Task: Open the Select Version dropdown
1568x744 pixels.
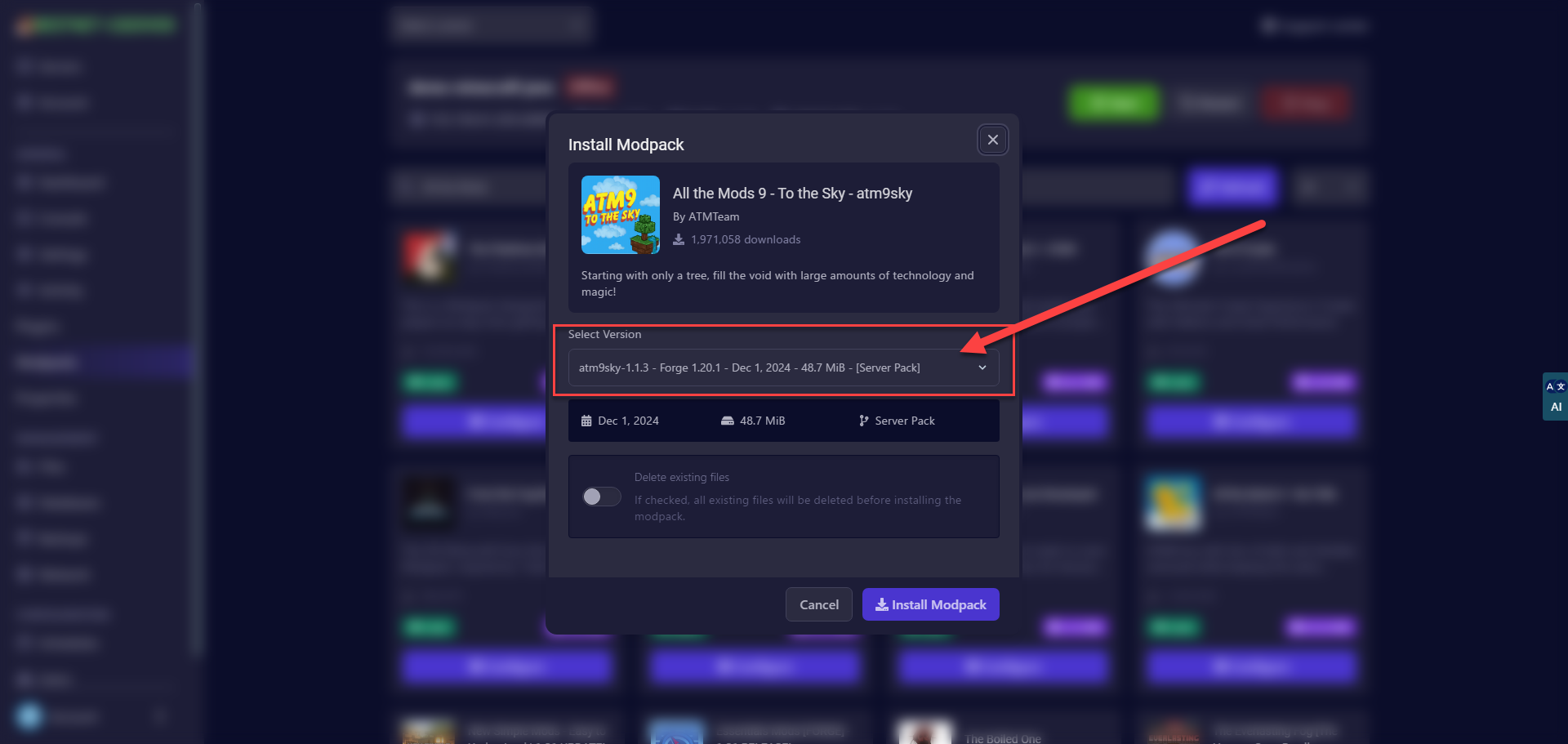Action: point(783,368)
